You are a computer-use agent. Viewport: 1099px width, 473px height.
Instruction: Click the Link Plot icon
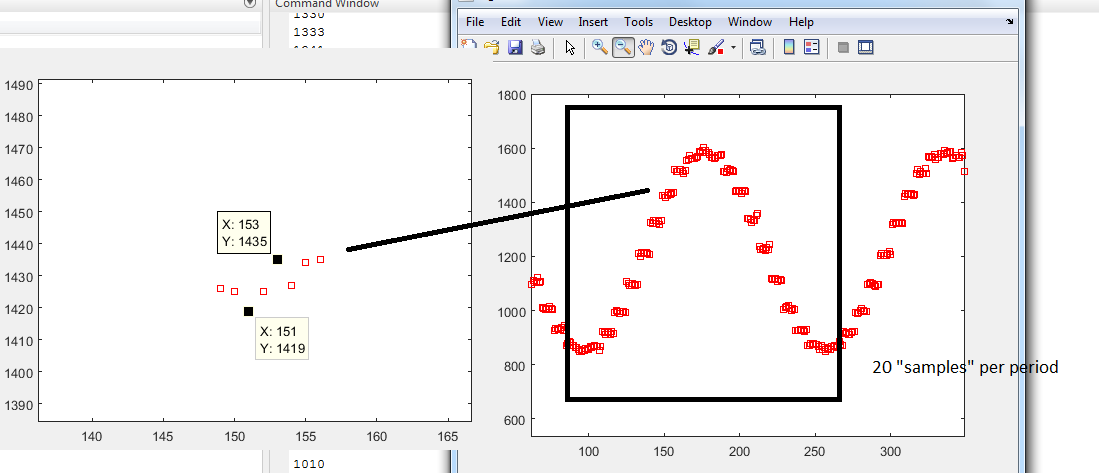(757, 48)
